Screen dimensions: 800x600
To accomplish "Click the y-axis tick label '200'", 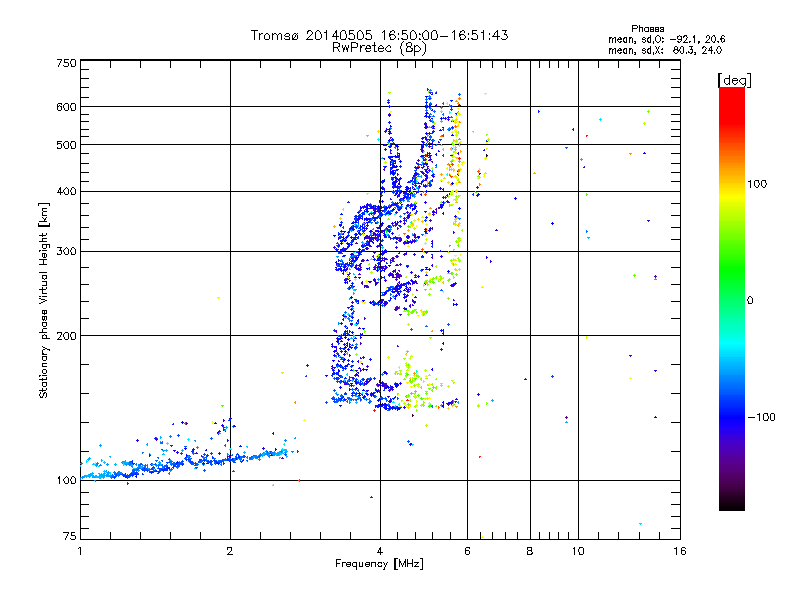I will click(x=66, y=336).
